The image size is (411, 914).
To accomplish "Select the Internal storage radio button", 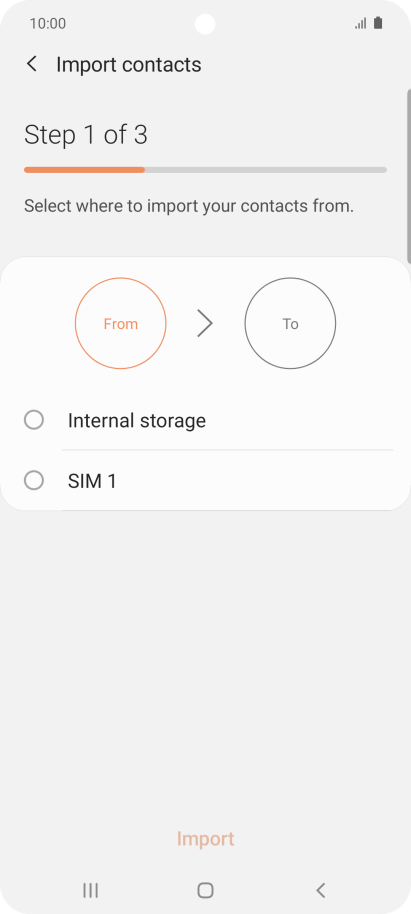I will [34, 420].
